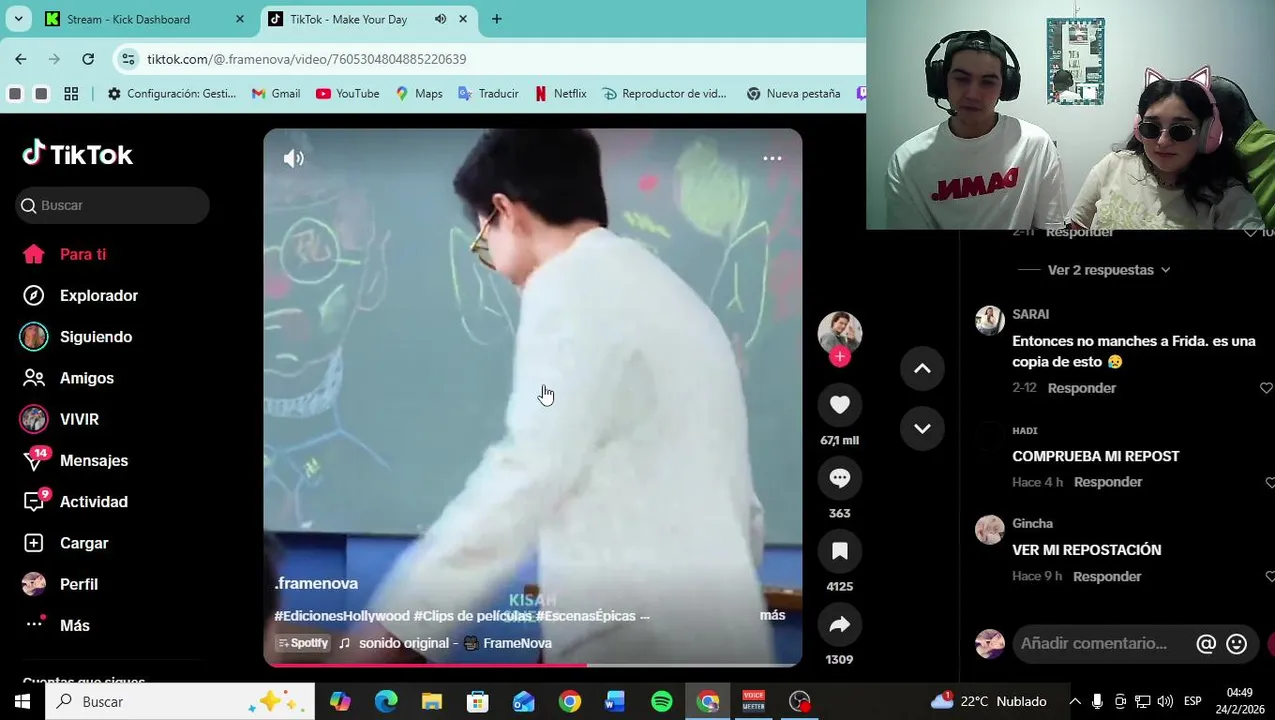Screen dimensions: 1275x720
Task: Select the TikTok - Make Your Day tab
Action: tap(349, 19)
